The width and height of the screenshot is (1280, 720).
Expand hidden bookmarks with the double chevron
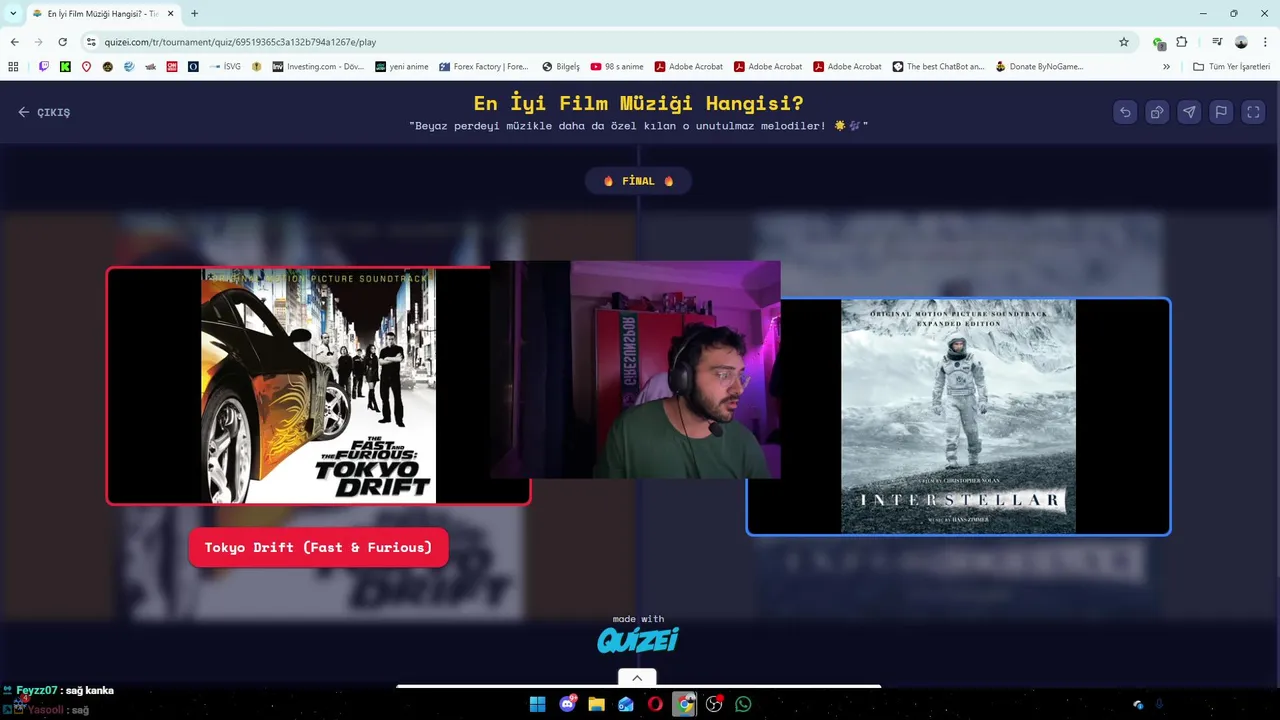click(x=1166, y=67)
